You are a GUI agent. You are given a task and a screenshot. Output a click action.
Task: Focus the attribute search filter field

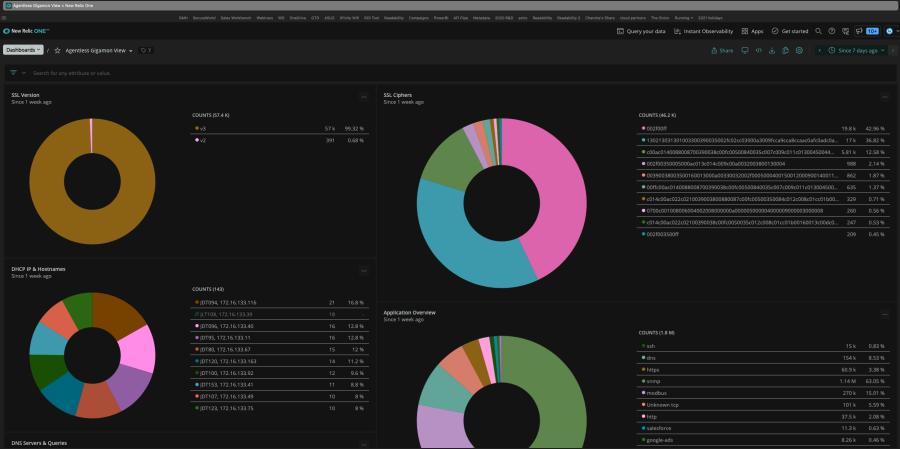click(459, 73)
